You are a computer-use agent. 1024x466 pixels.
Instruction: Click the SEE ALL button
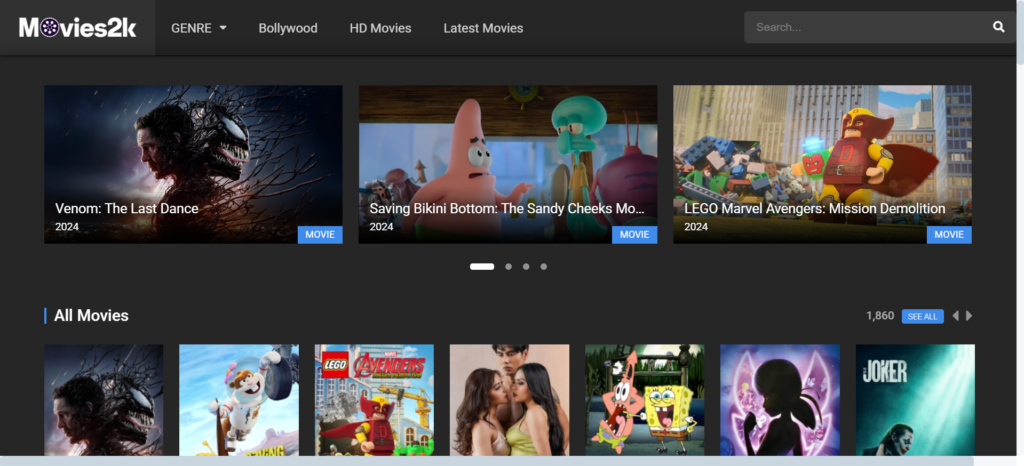[922, 317]
